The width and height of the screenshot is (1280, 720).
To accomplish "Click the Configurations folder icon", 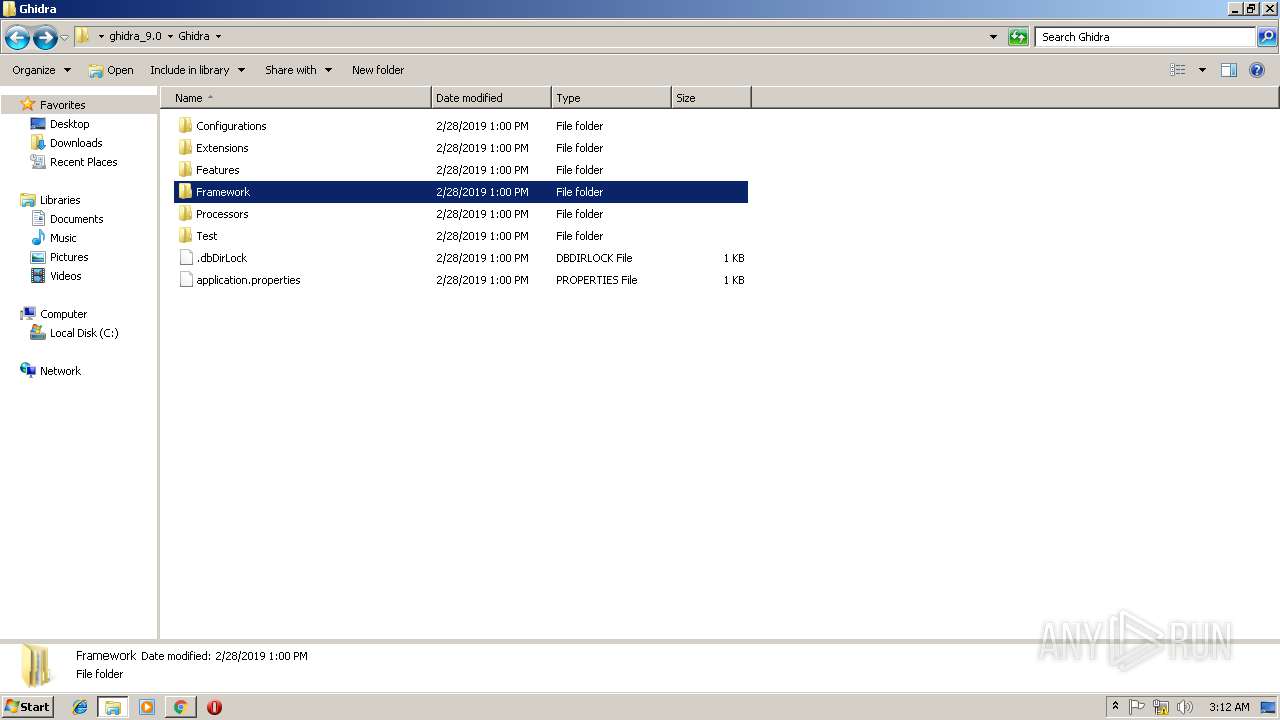I will pos(185,126).
